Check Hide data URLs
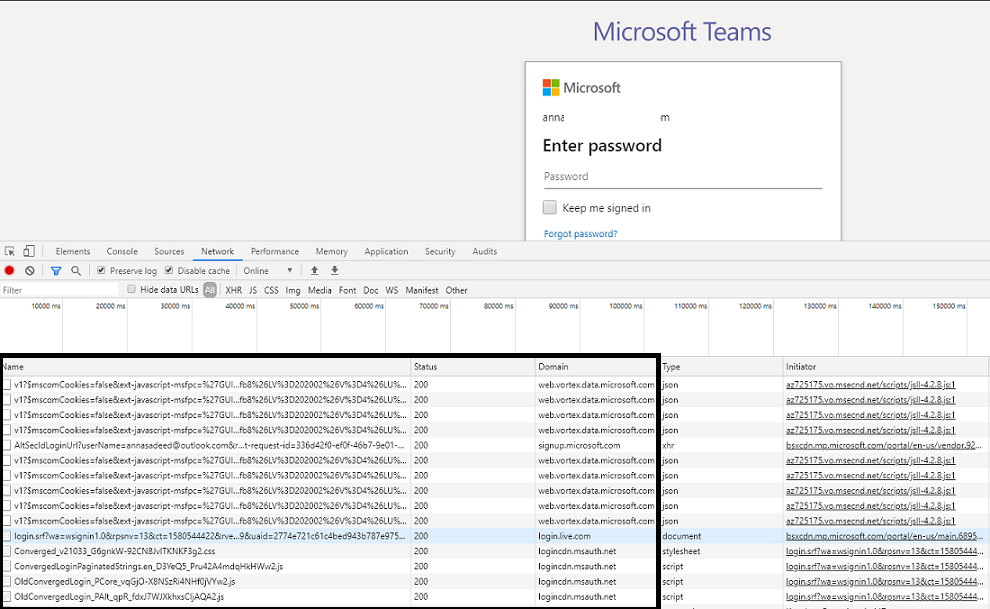 coord(131,289)
